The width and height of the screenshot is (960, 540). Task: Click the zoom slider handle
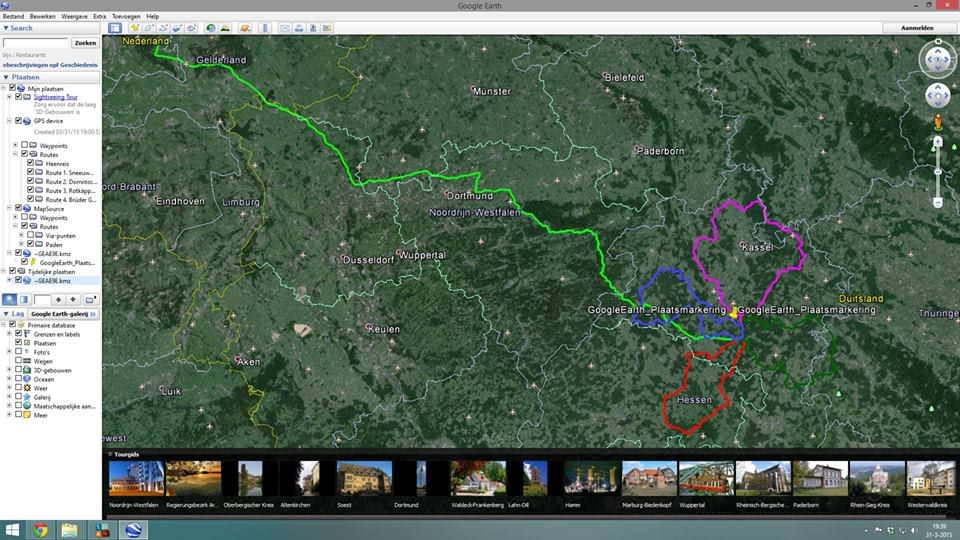coord(937,172)
